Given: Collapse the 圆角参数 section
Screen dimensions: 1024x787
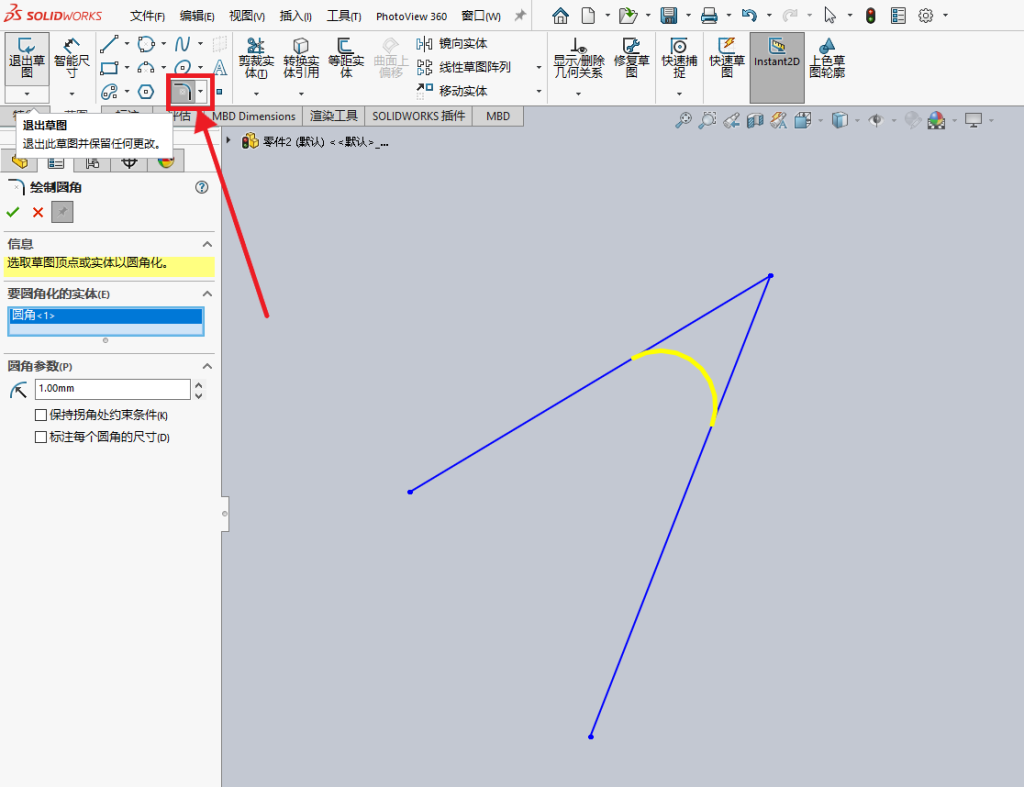Looking at the screenshot, I should point(207,366).
